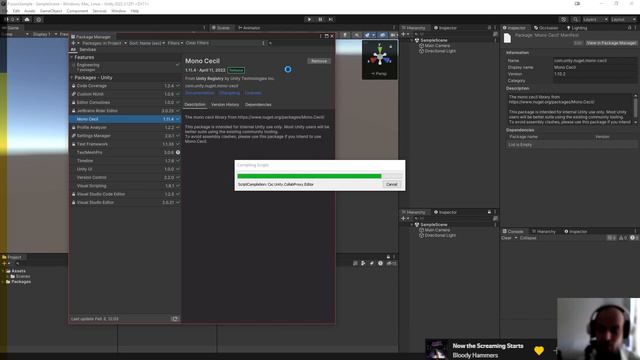Image resolution: width=640 pixels, height=360 pixels.
Task: Select the JetBrains Rider Editor package
Action: (125, 111)
